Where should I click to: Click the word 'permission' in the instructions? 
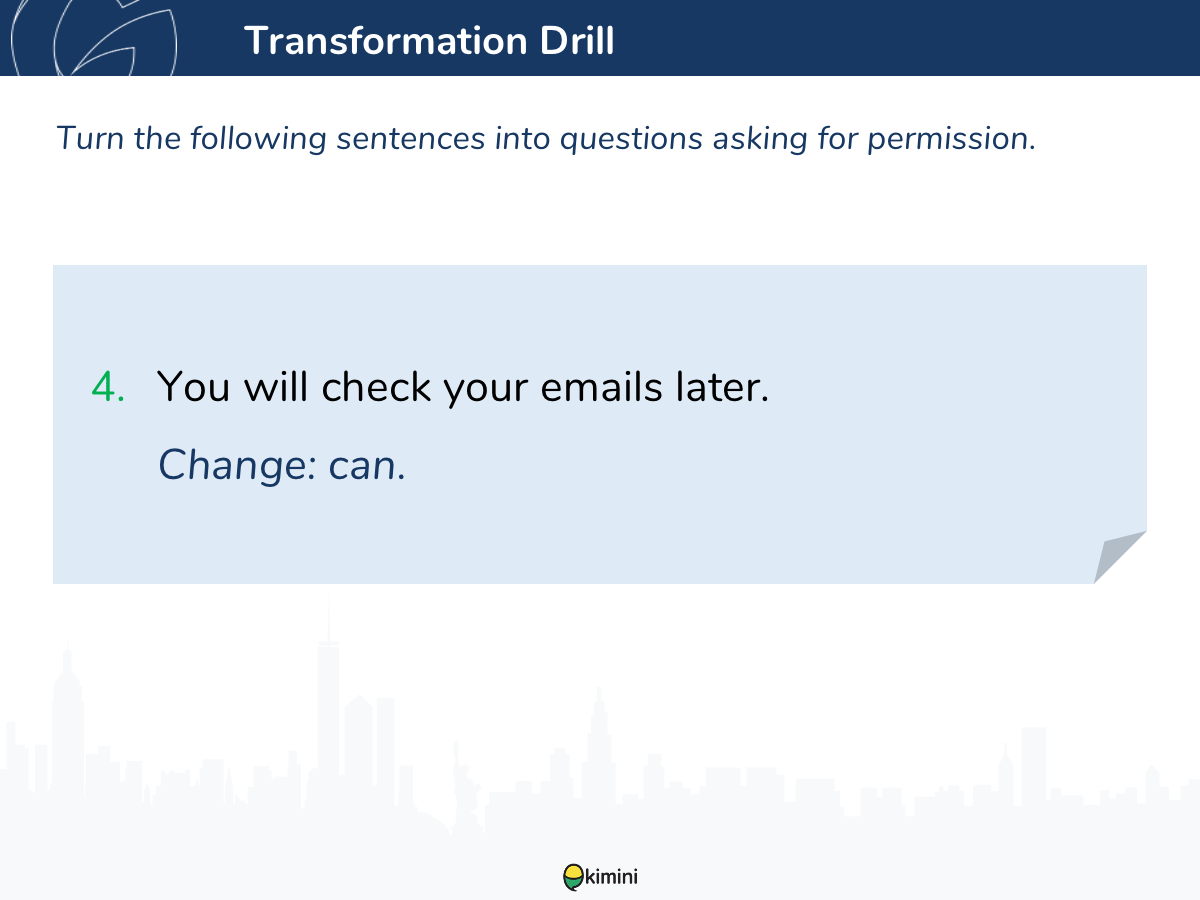coord(950,139)
